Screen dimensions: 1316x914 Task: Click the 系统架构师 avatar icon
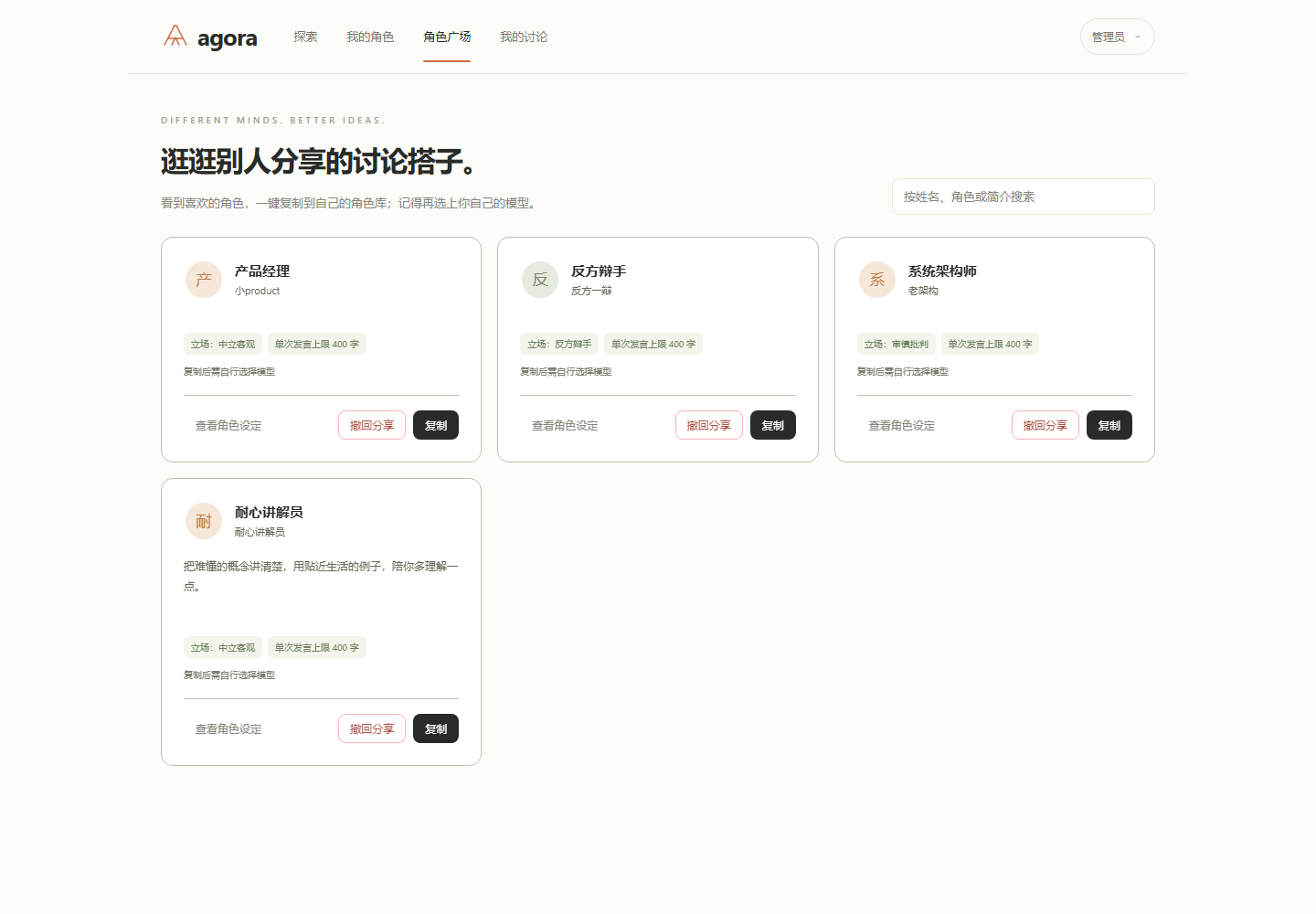[x=877, y=280]
